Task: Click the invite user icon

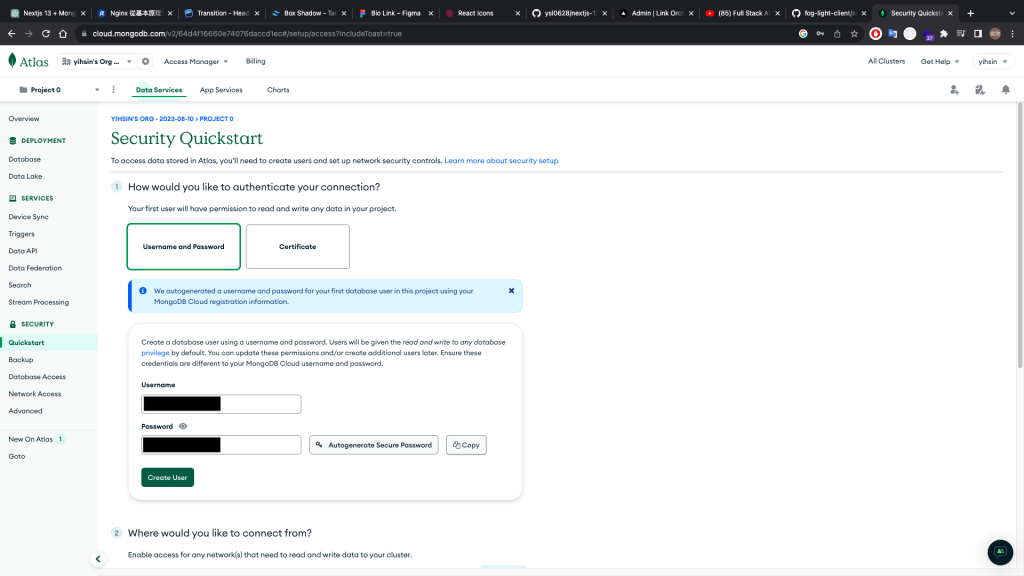Action: tap(954, 90)
